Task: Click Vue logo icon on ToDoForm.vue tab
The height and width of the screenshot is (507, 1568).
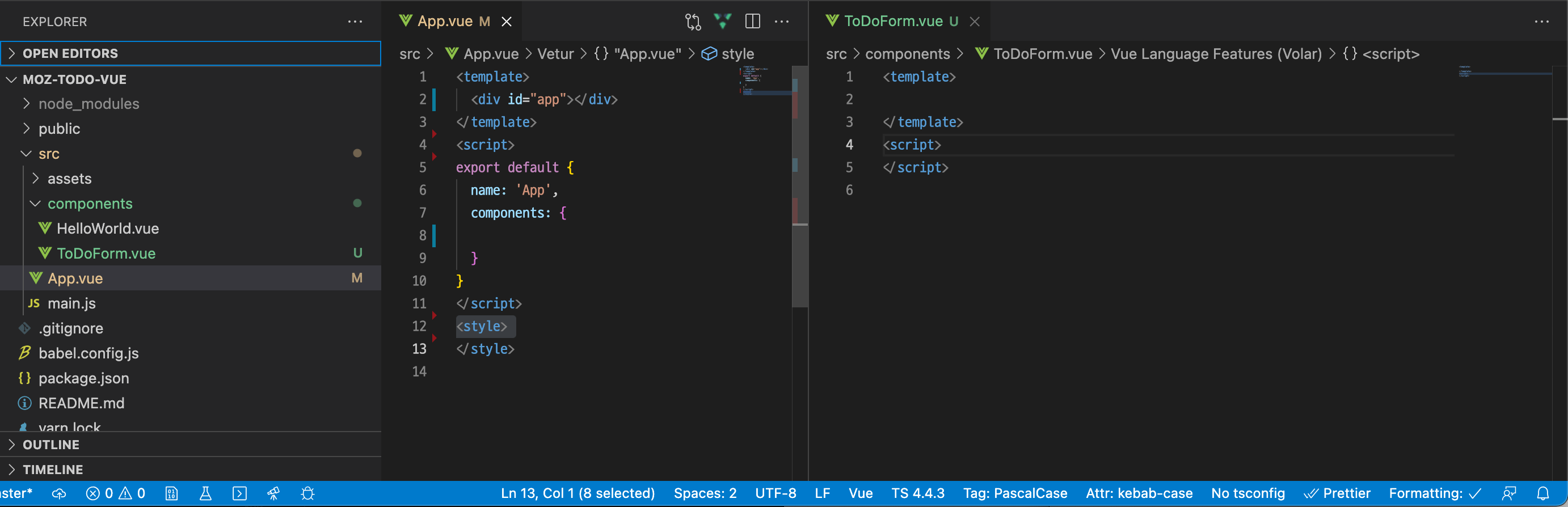Action: point(833,22)
